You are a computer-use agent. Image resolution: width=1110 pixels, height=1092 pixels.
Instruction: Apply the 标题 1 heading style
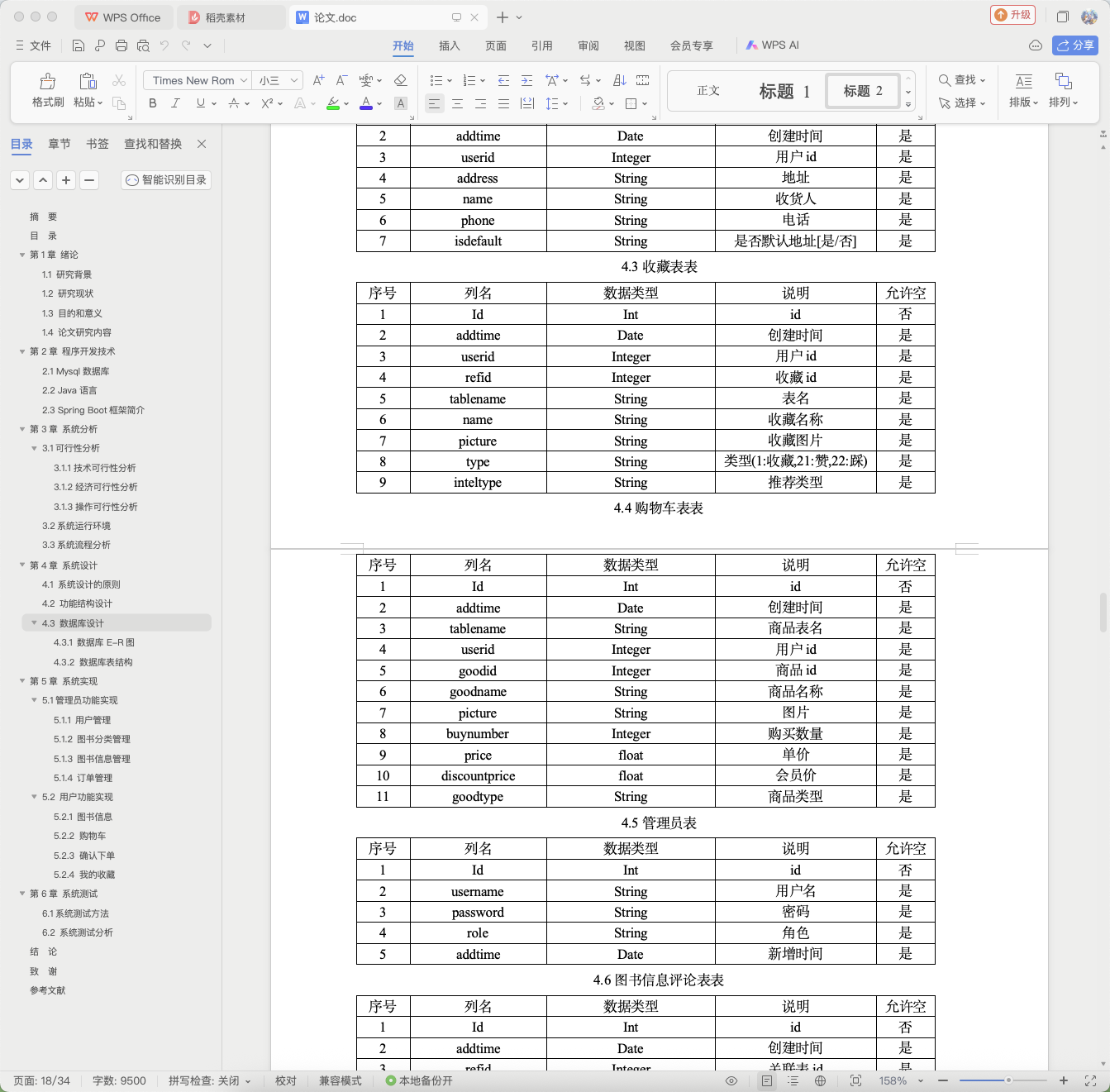coord(784,91)
